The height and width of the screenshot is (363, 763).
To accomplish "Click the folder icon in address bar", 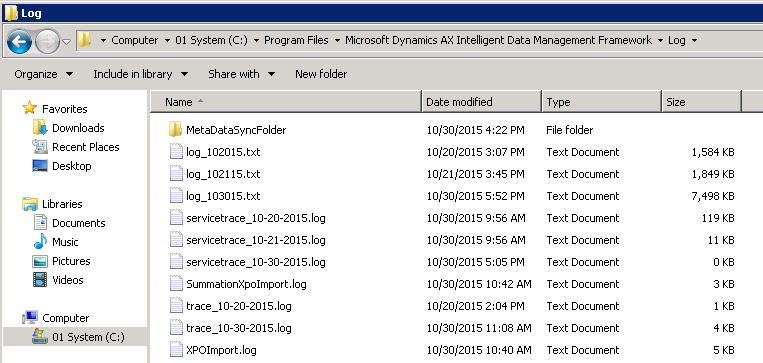I will pyautogui.click(x=85, y=39).
